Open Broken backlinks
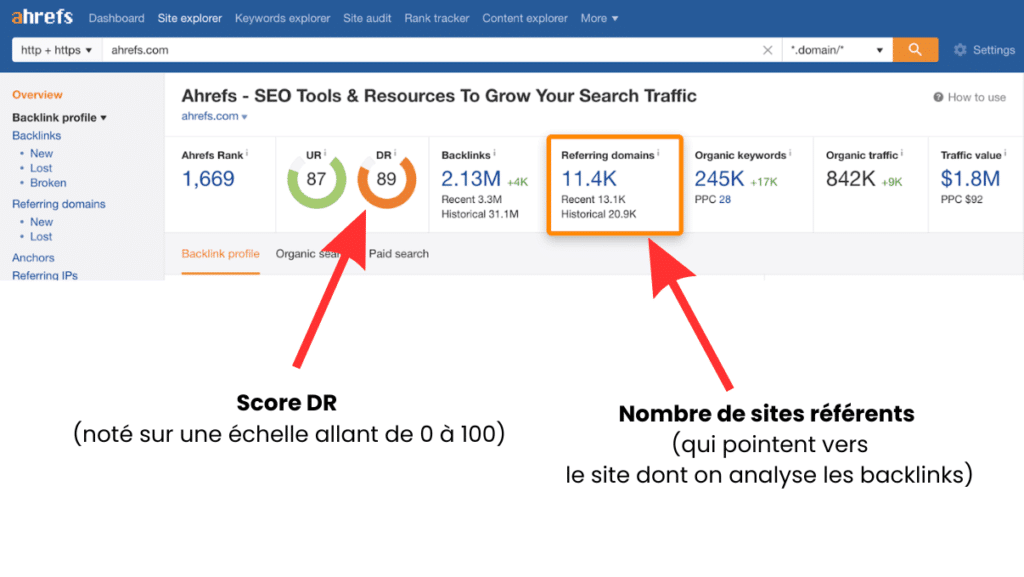This screenshot has height=577, width=1024. (48, 183)
